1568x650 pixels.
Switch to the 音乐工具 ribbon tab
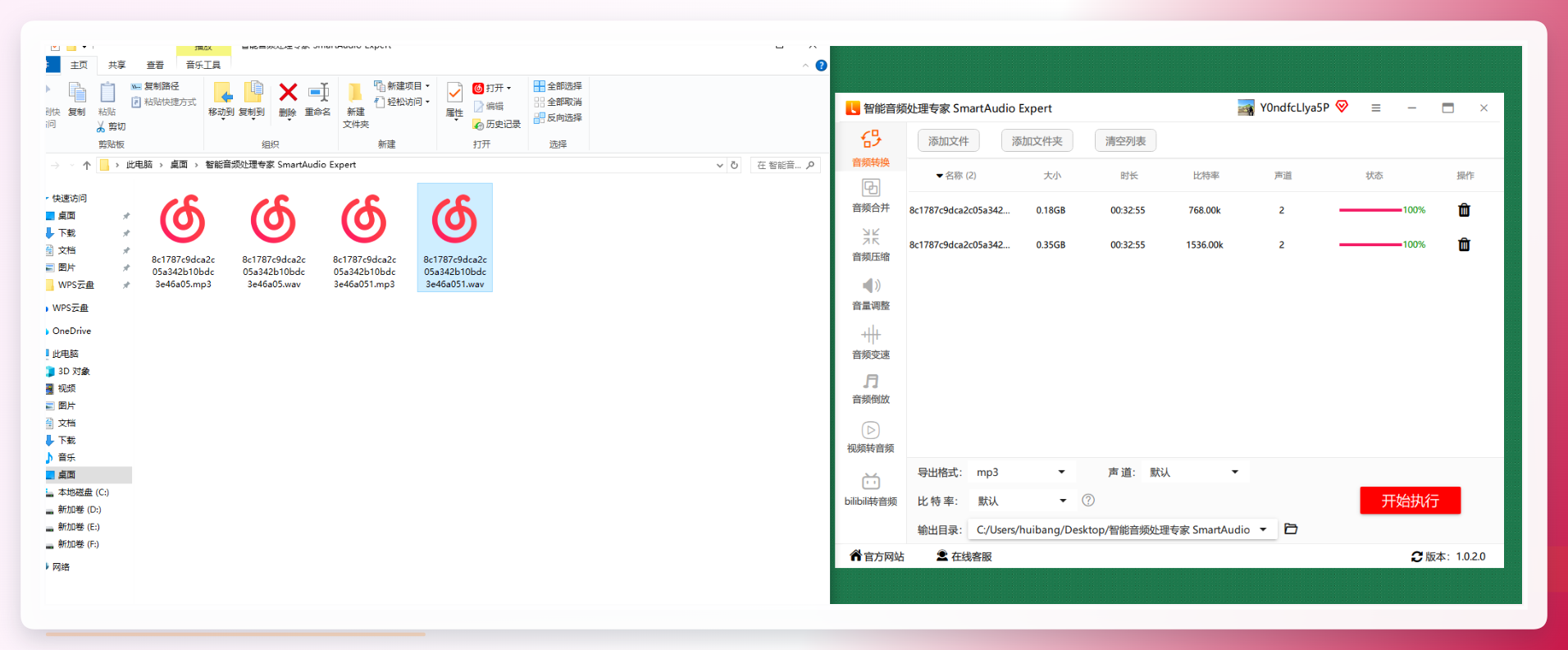coord(203,65)
